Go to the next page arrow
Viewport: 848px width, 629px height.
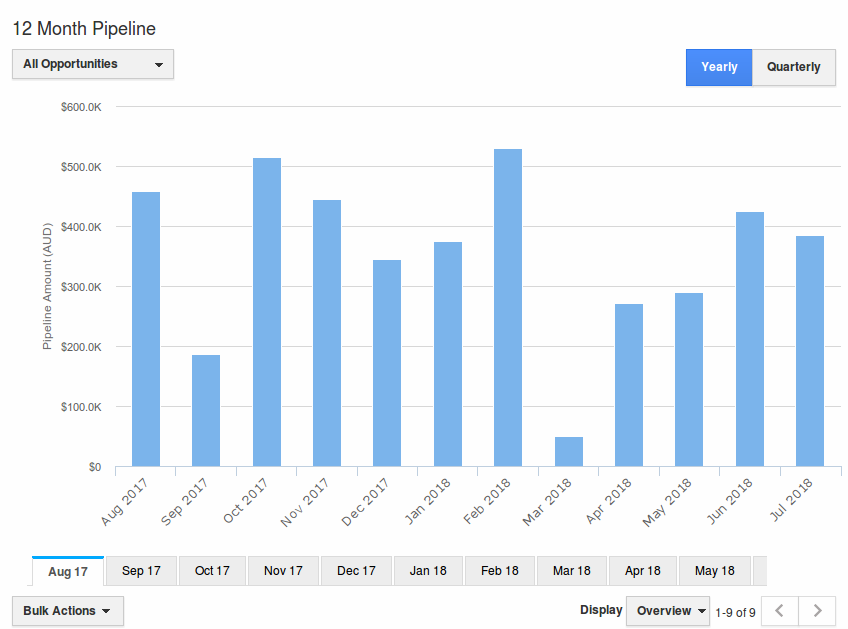point(817,611)
